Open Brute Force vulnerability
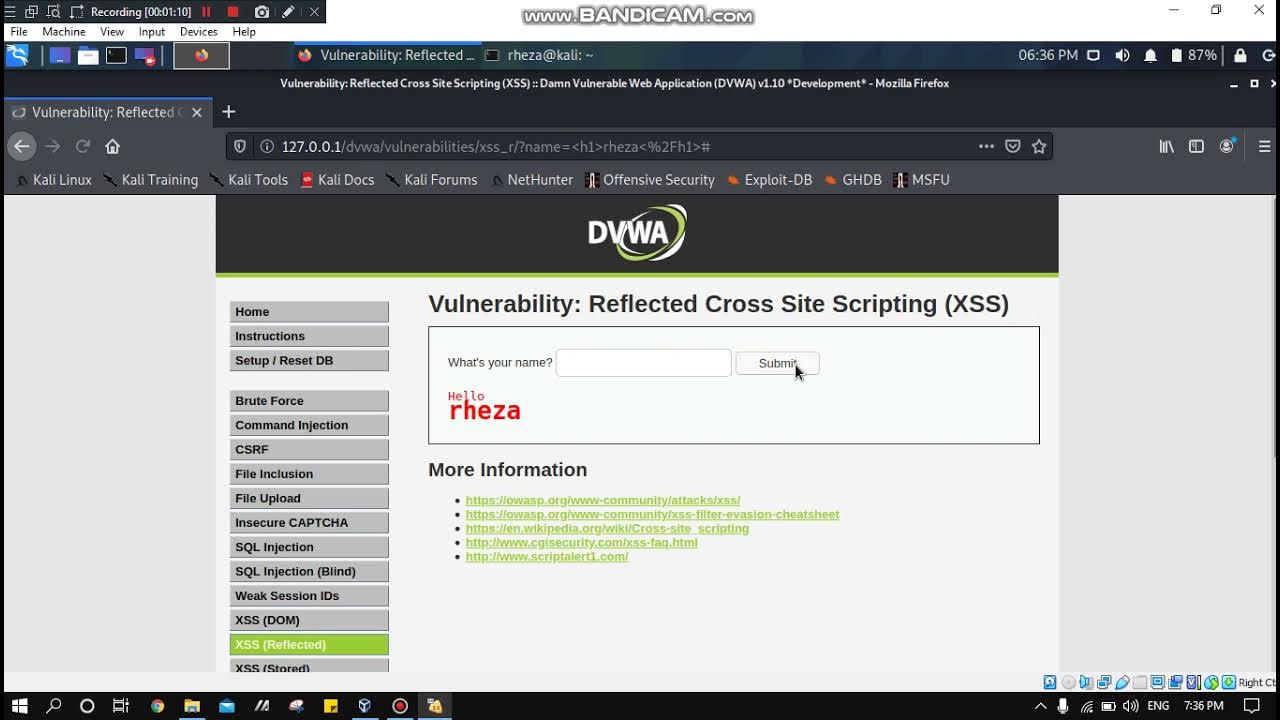Image resolution: width=1280 pixels, height=720 pixels. tap(309, 401)
